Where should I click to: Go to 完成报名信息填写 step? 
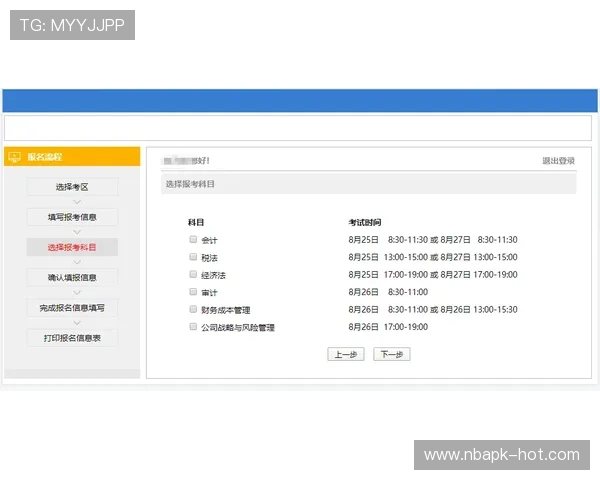72,308
